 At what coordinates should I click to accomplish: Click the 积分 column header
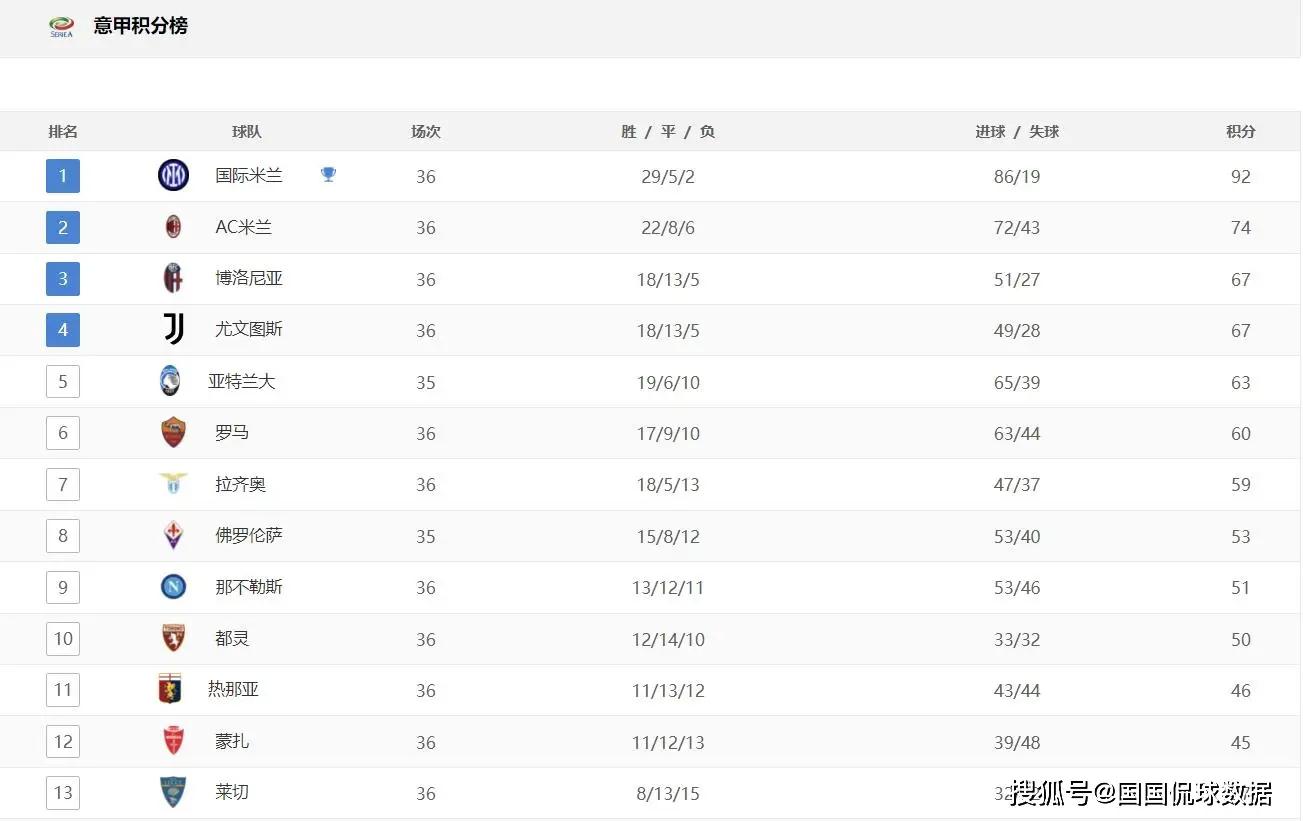(x=1241, y=132)
